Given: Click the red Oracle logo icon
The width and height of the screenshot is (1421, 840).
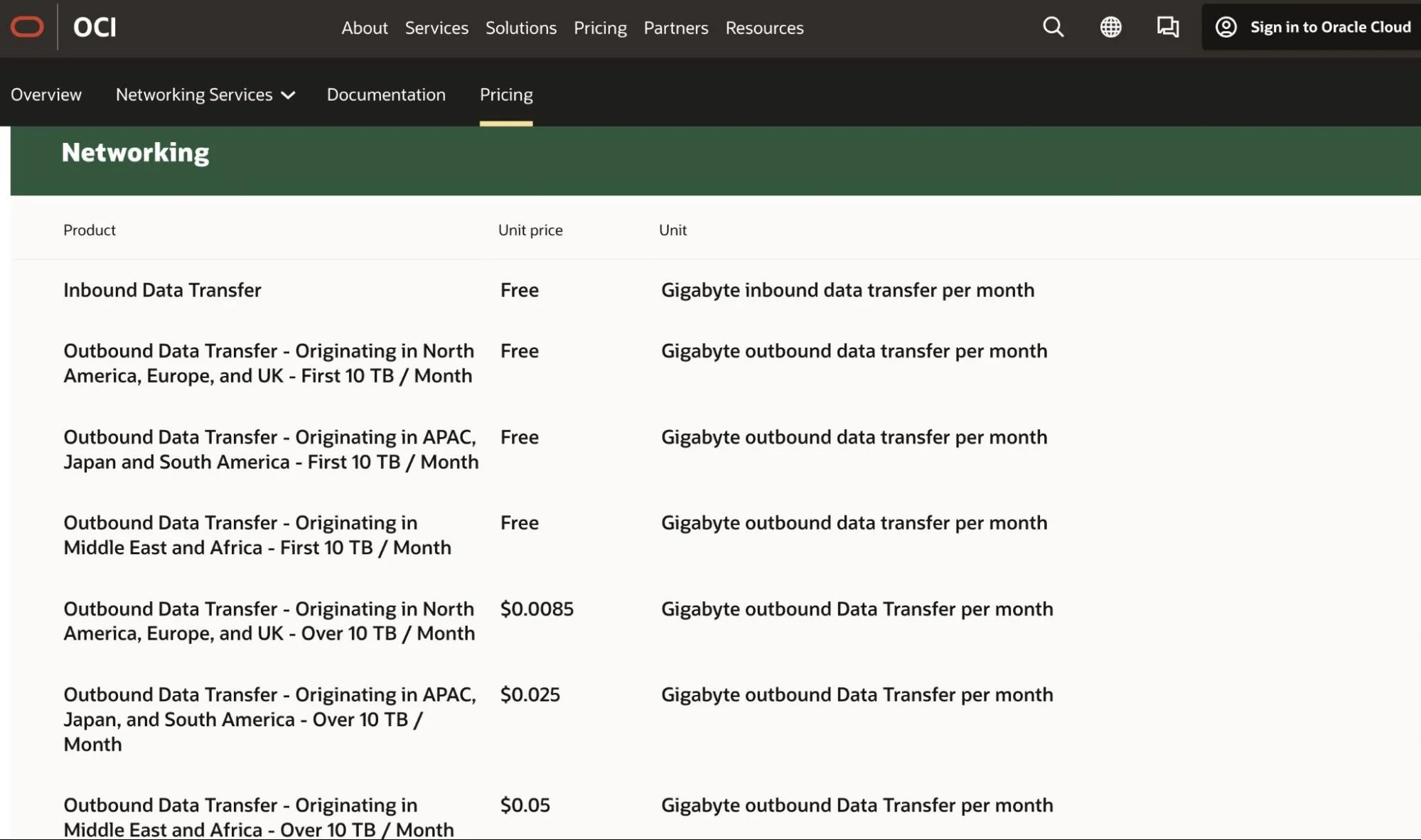Looking at the screenshot, I should coord(27,27).
